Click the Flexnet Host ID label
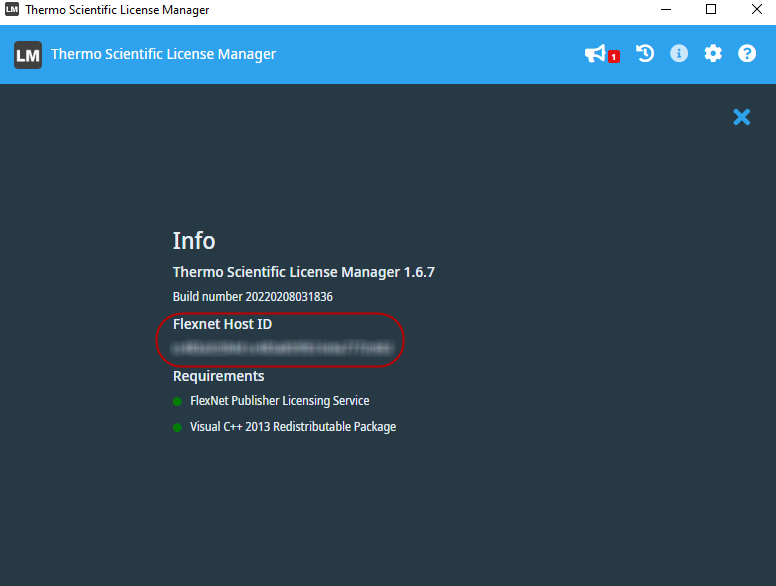This screenshot has width=776, height=586. pos(222,324)
